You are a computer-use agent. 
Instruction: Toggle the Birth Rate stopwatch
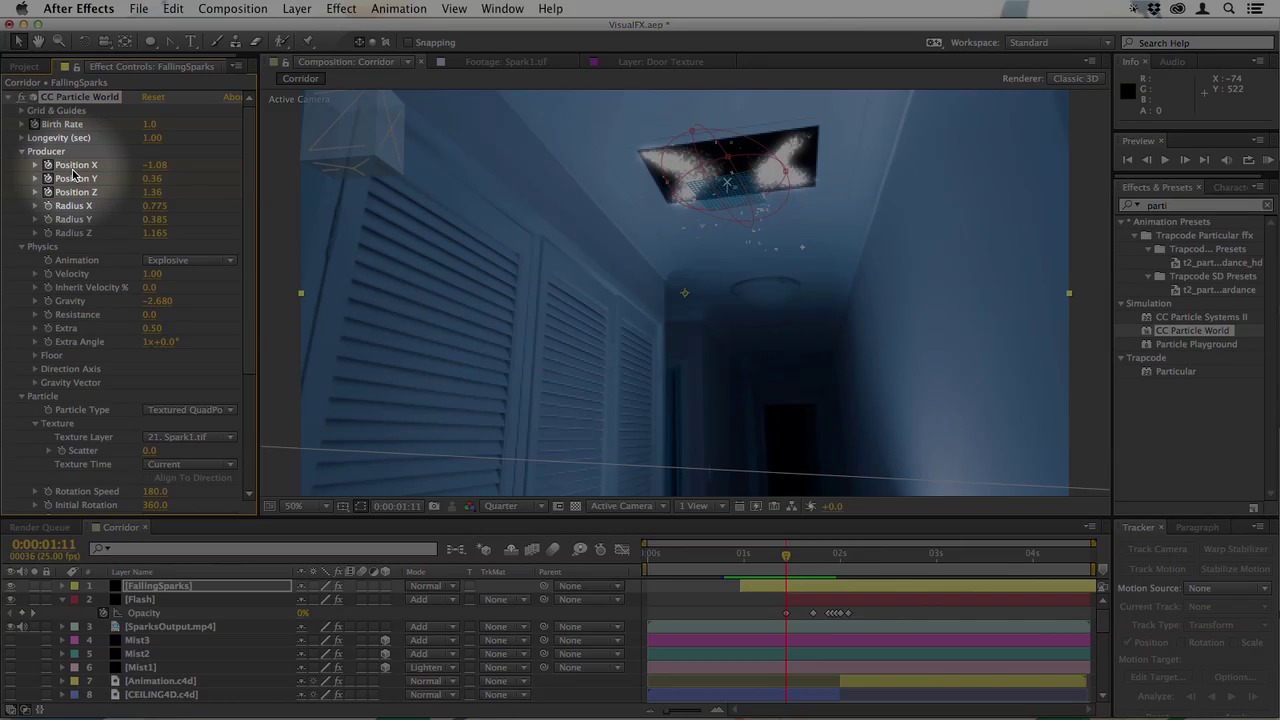pyautogui.click(x=34, y=124)
